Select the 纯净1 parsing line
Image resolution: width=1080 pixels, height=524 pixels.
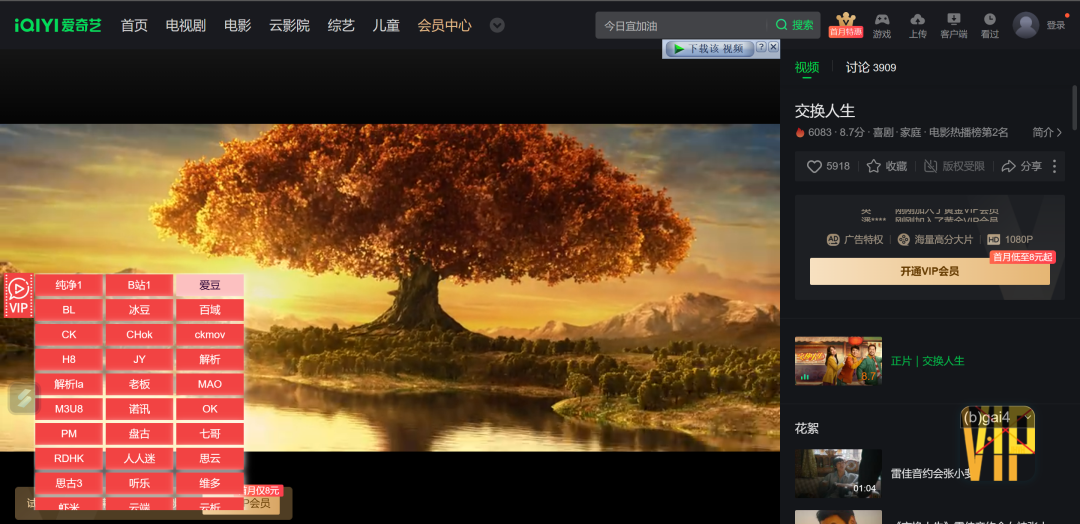click(69, 285)
